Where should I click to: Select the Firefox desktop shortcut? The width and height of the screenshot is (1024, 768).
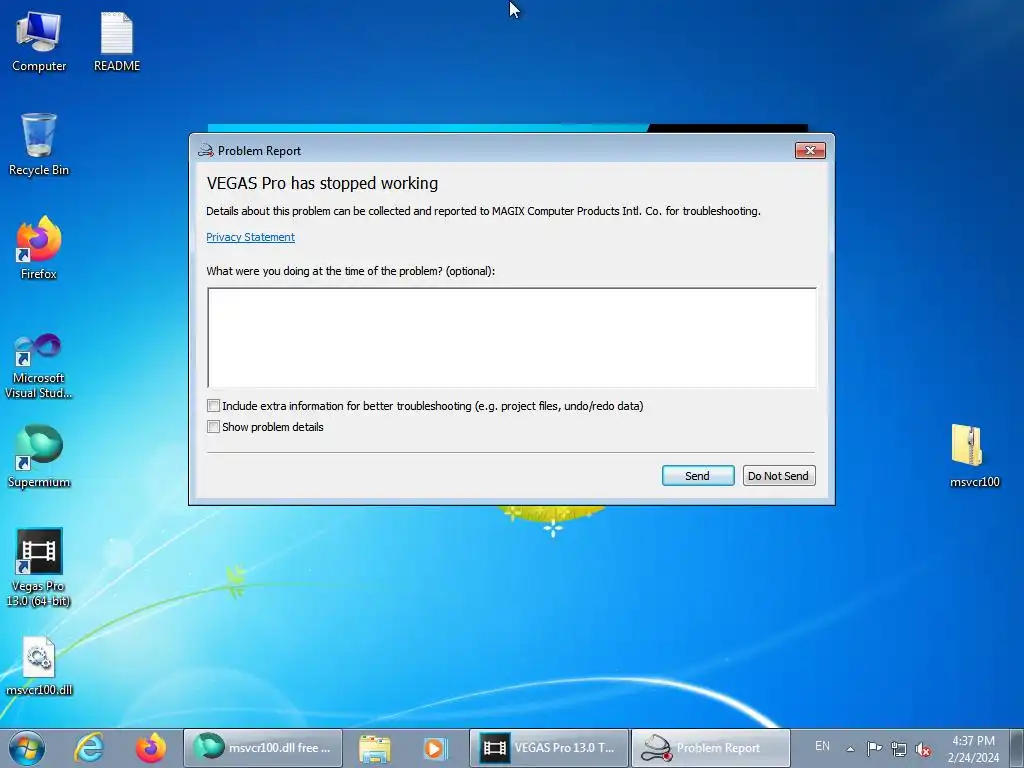coord(39,248)
